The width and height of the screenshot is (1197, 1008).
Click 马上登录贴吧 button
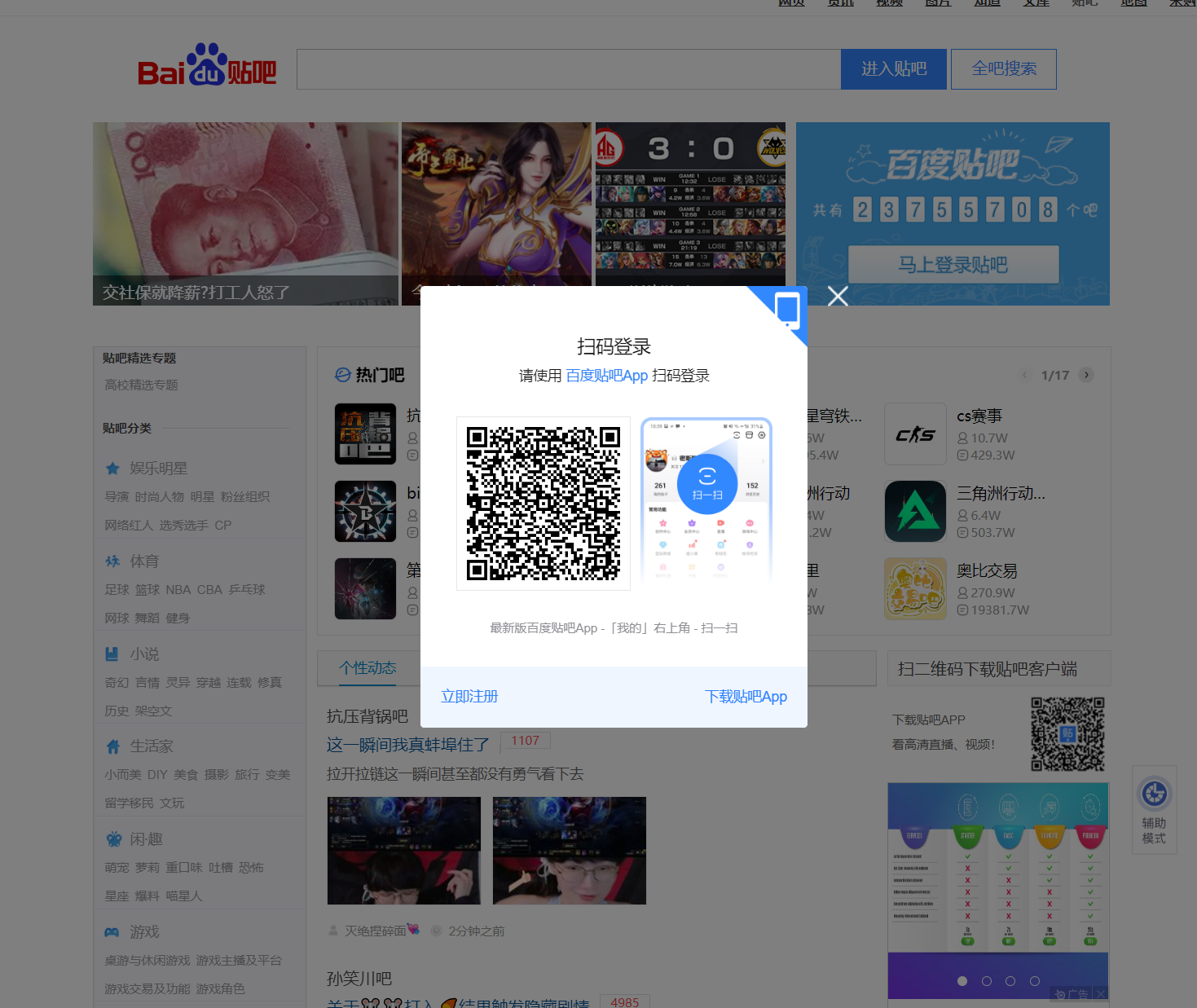pyautogui.click(x=953, y=265)
